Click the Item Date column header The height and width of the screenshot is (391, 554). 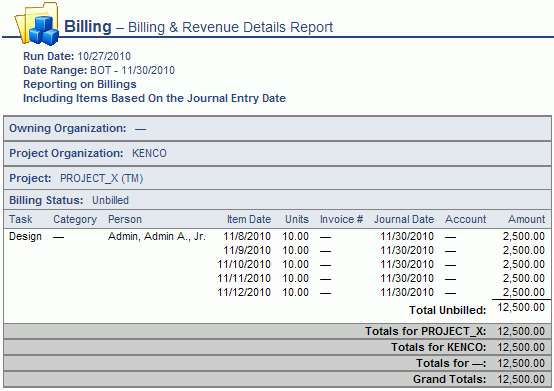[249, 219]
